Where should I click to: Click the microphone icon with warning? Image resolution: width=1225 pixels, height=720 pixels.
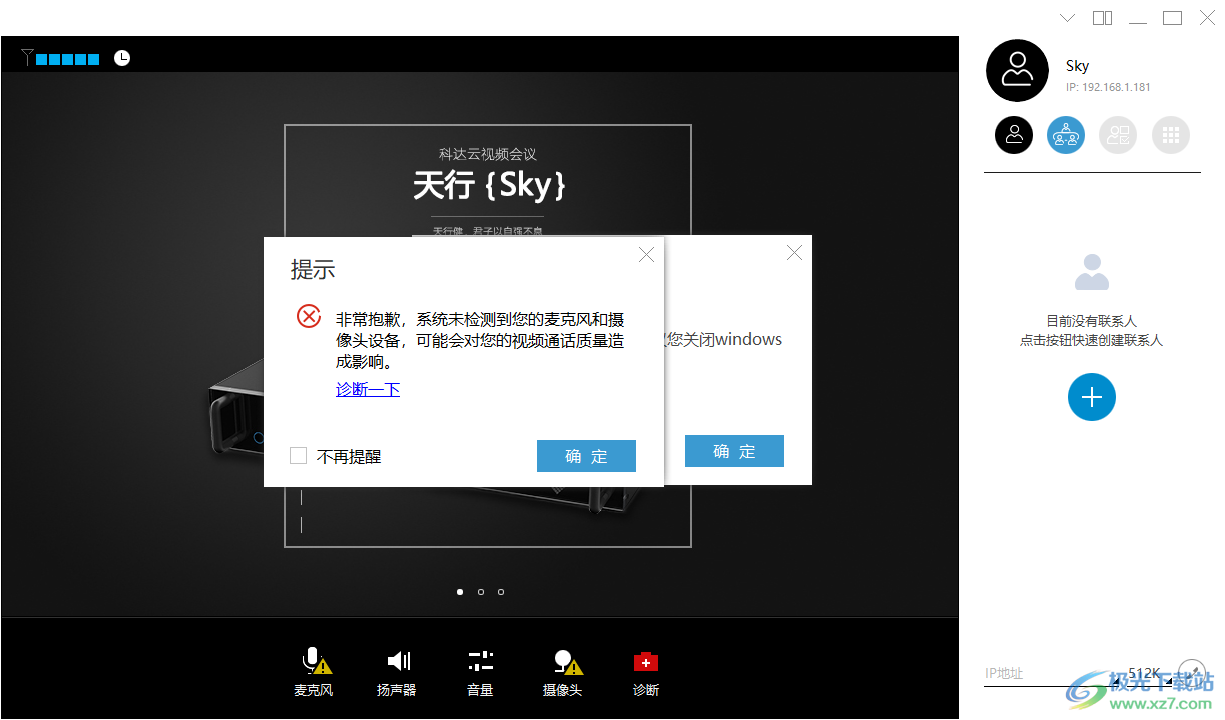pyautogui.click(x=316, y=661)
